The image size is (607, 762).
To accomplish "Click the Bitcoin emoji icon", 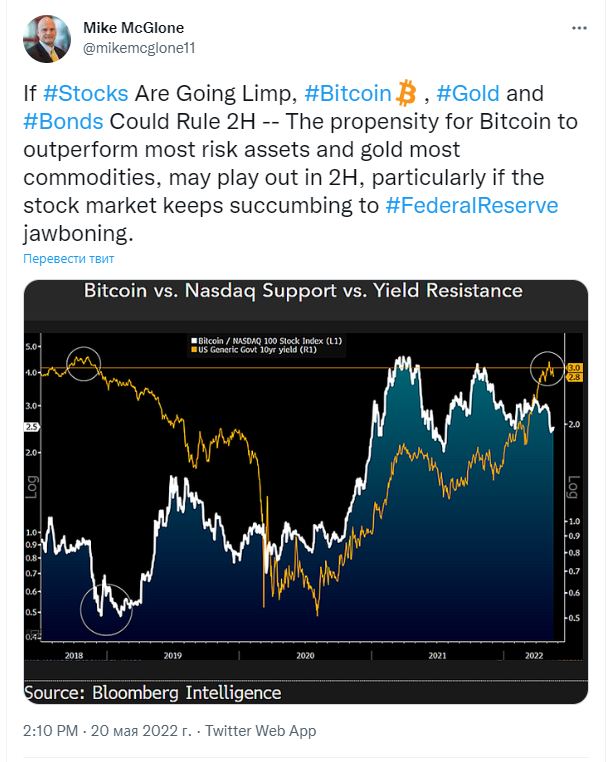I will 406,93.
